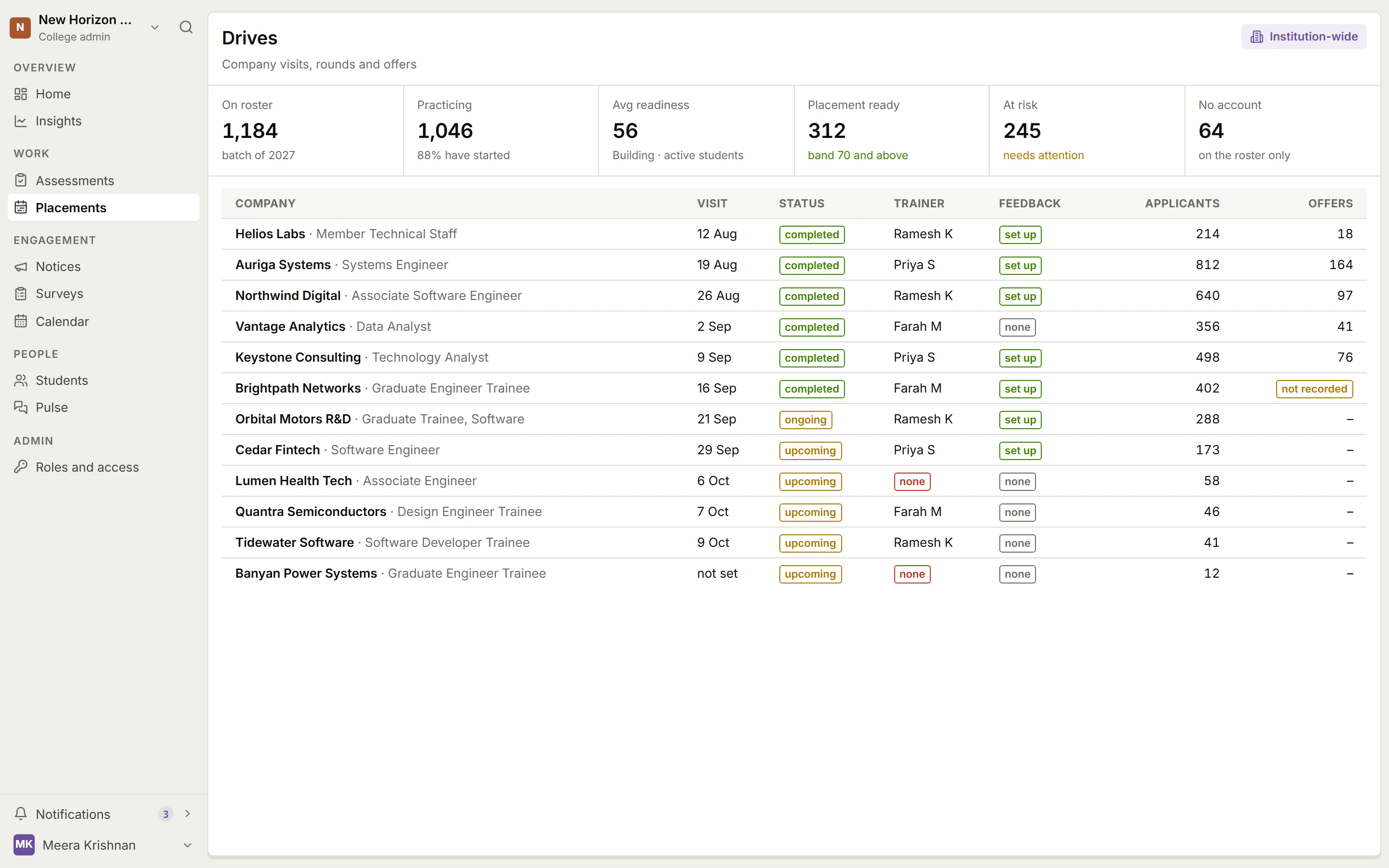The image size is (1389, 868).
Task: Open the Home menu item
Action: pyautogui.click(x=103, y=94)
